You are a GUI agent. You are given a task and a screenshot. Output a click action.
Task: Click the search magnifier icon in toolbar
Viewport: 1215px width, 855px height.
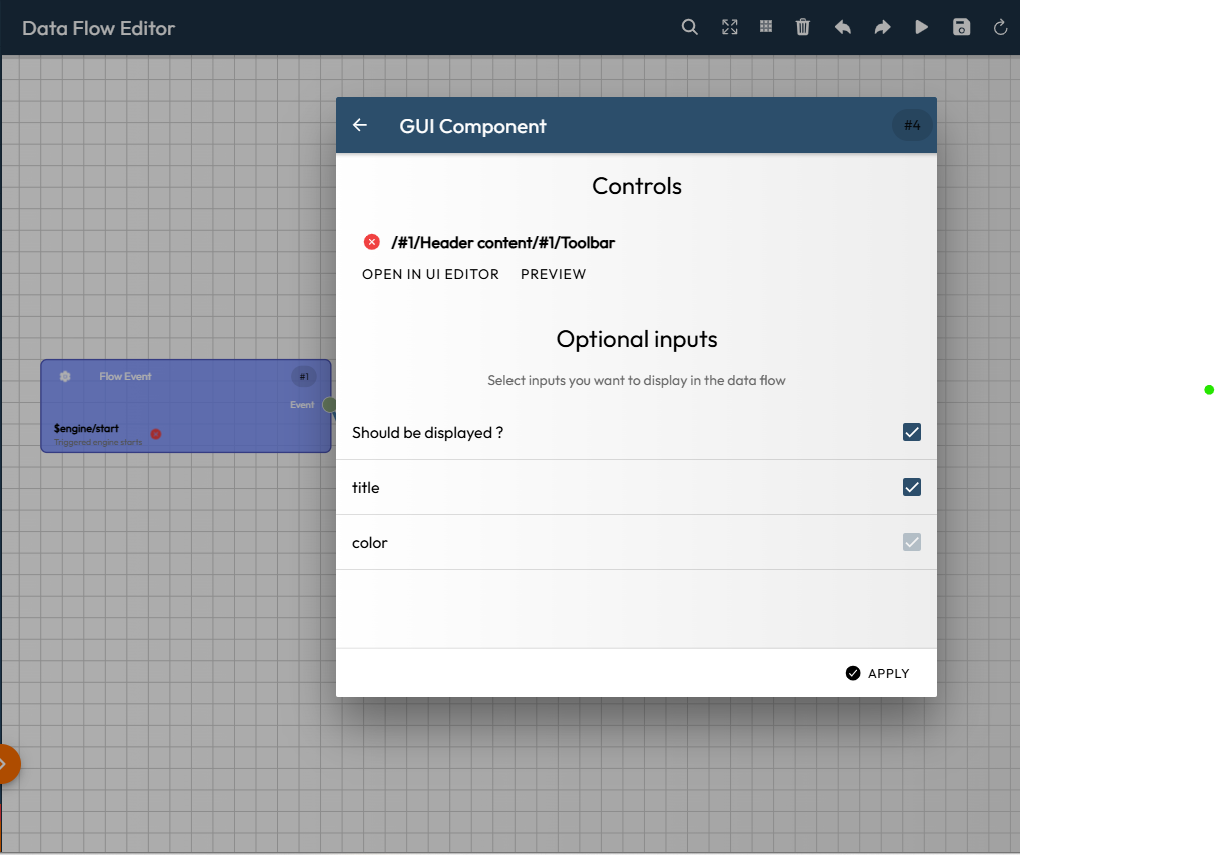[689, 27]
